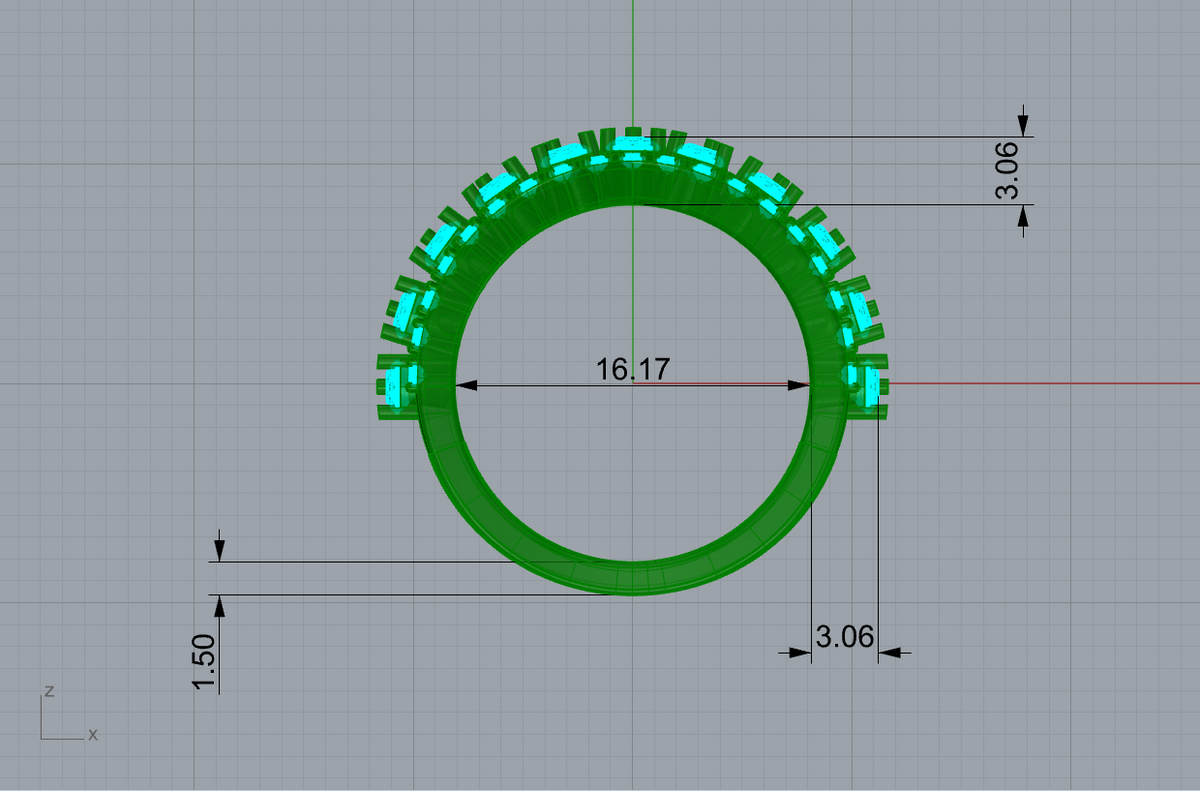Viewport: 1200px width, 791px height.
Task: Click the vertical 3.06 dimension at top right
Action: click(x=1008, y=170)
